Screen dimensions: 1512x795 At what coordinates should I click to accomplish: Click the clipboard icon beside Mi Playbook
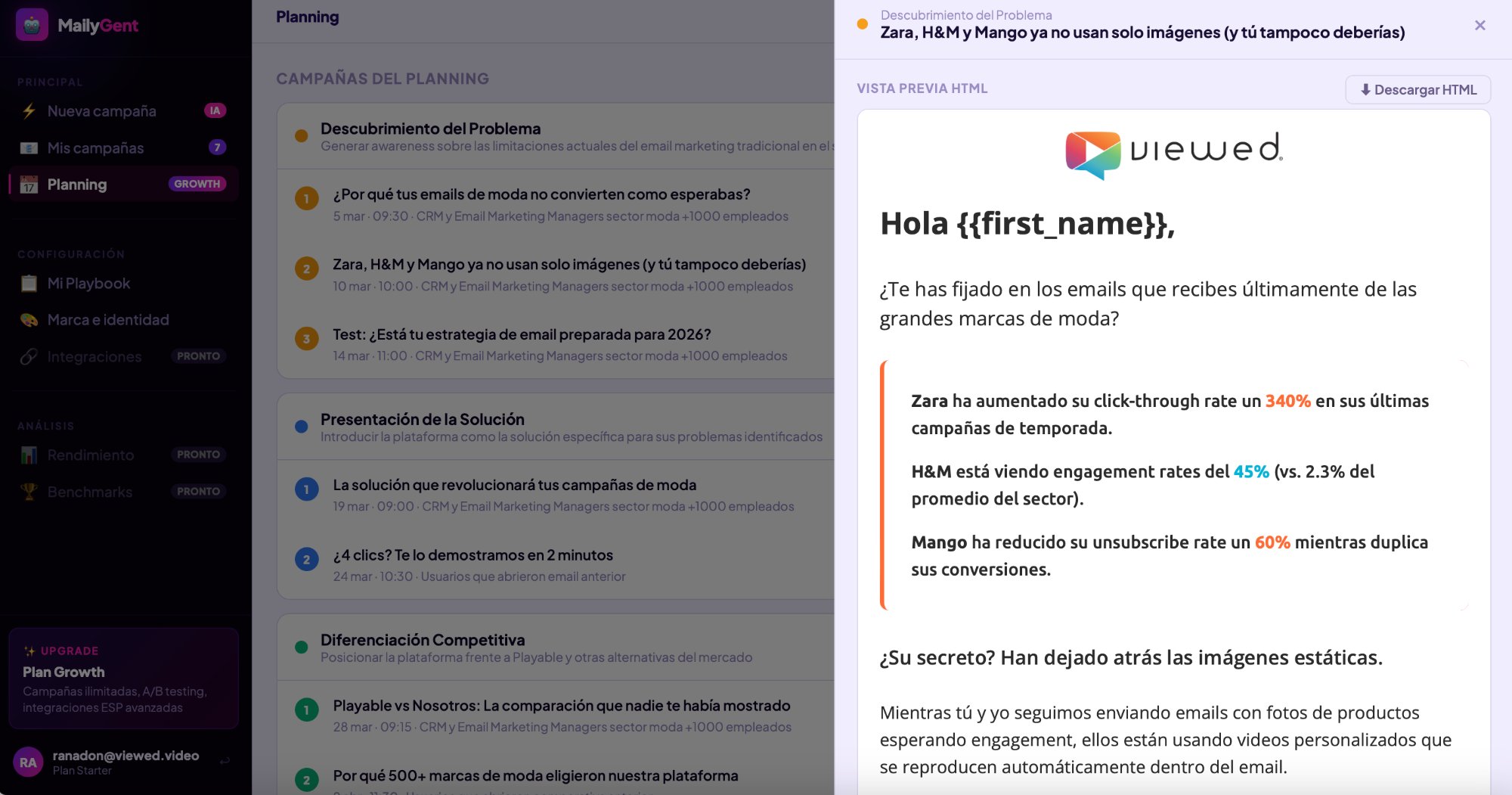[x=29, y=284]
